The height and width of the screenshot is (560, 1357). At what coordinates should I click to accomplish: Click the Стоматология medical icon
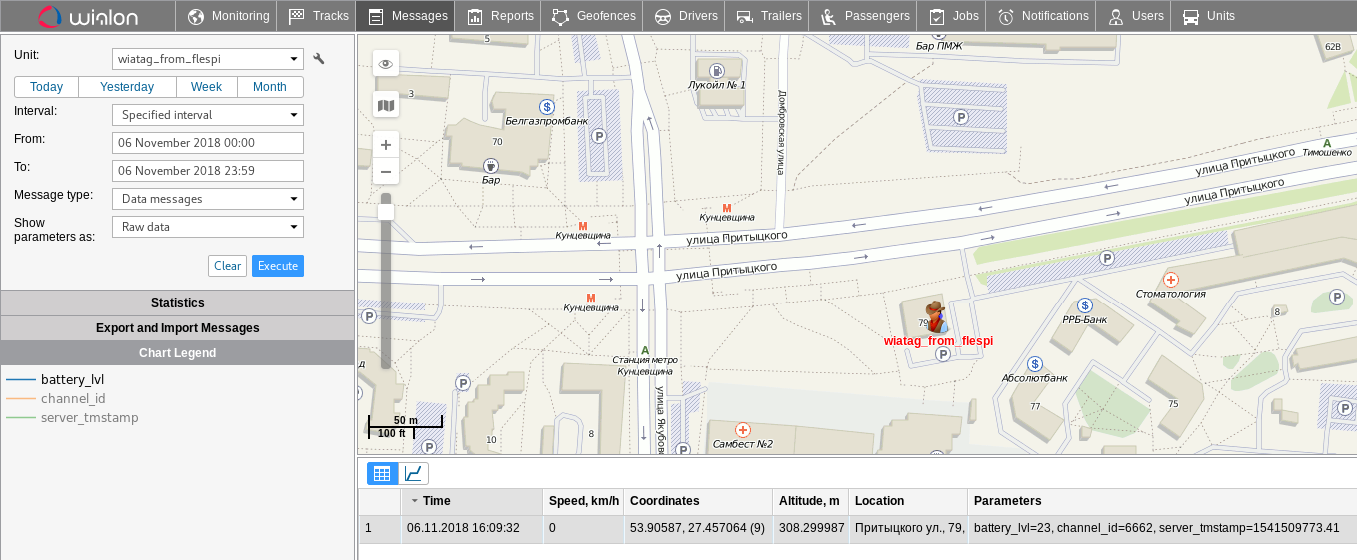(1170, 279)
